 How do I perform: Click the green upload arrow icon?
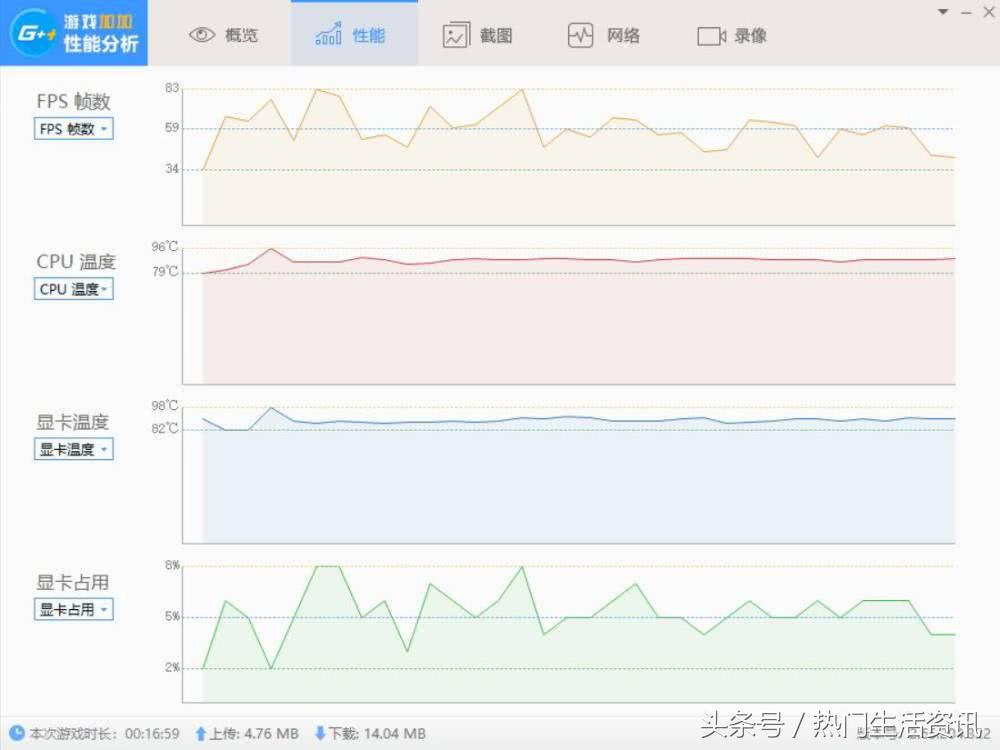coord(202,733)
